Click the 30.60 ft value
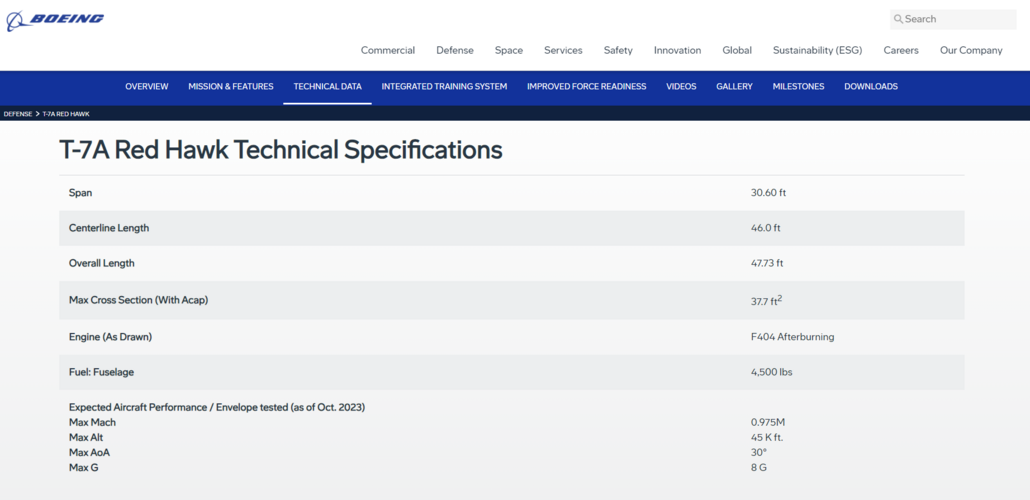The width and height of the screenshot is (1030, 500). click(x=768, y=193)
